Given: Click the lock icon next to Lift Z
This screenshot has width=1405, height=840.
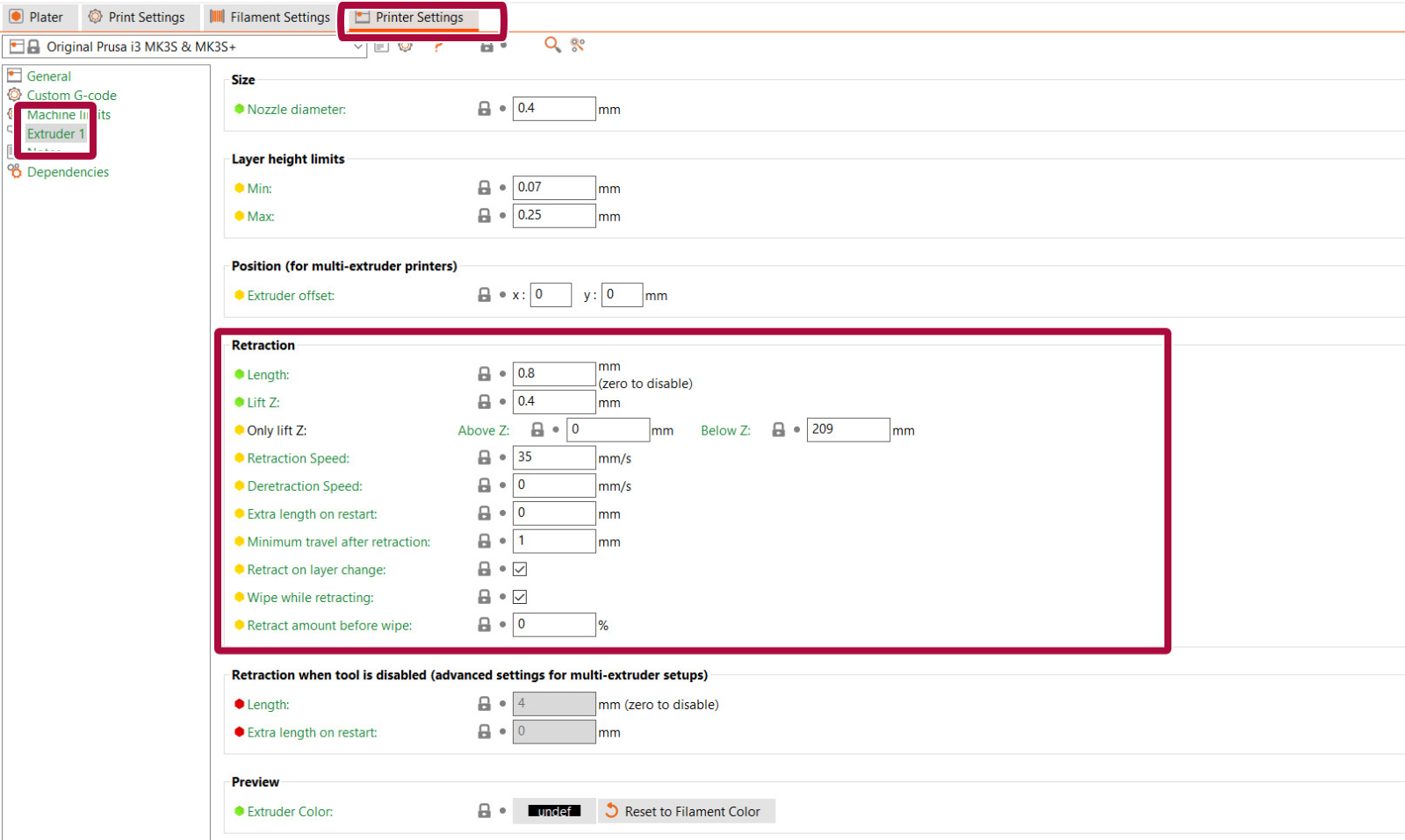Looking at the screenshot, I should pyautogui.click(x=484, y=402).
